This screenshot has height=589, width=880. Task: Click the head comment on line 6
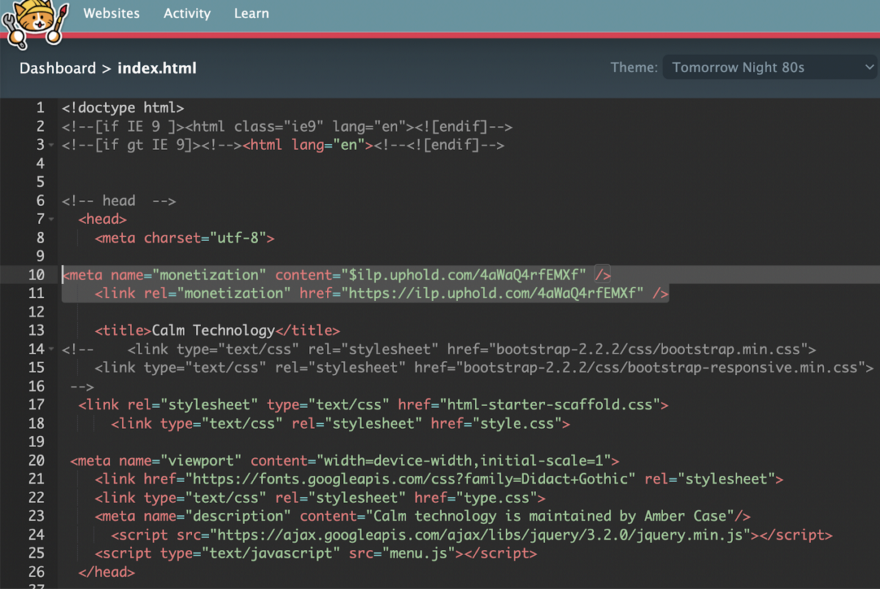[x=119, y=200]
